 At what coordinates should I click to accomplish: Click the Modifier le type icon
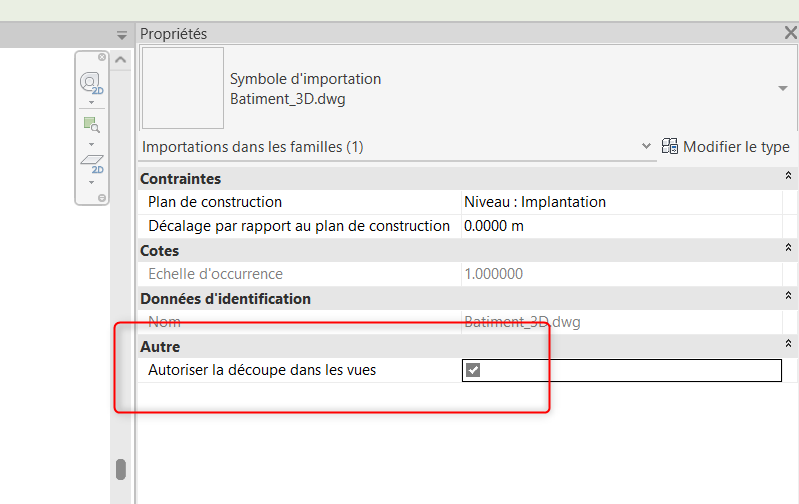pyautogui.click(x=670, y=146)
